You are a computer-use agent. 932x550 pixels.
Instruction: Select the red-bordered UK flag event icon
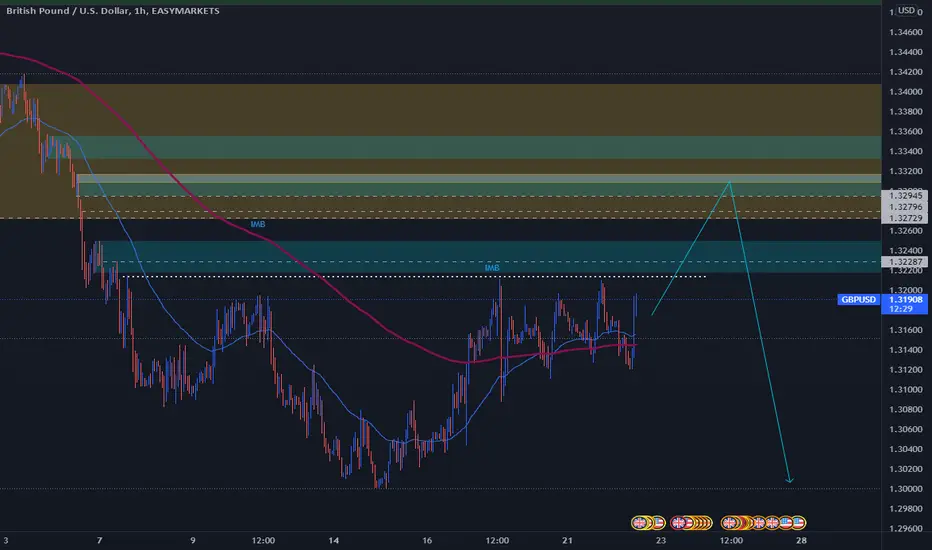tap(678, 523)
